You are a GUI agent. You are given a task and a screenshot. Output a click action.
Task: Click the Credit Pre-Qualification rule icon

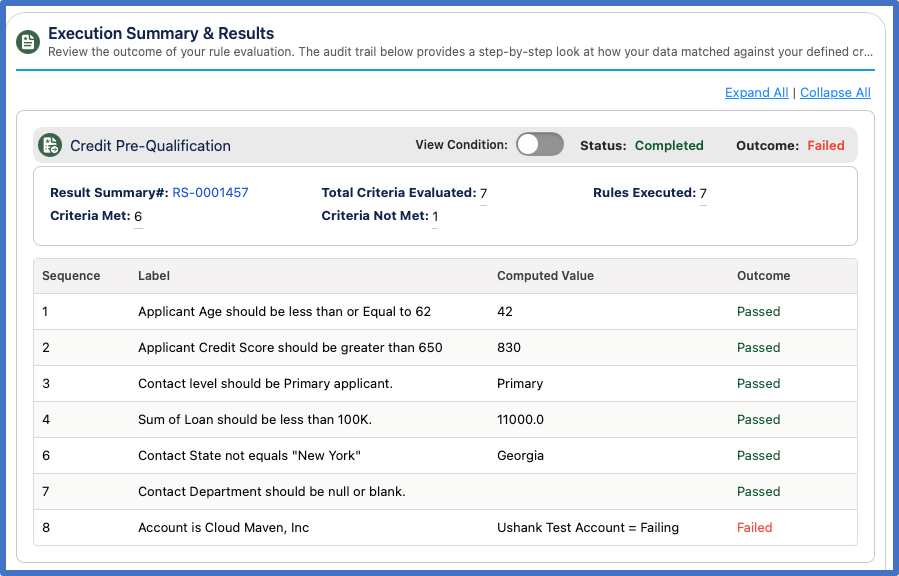50,145
